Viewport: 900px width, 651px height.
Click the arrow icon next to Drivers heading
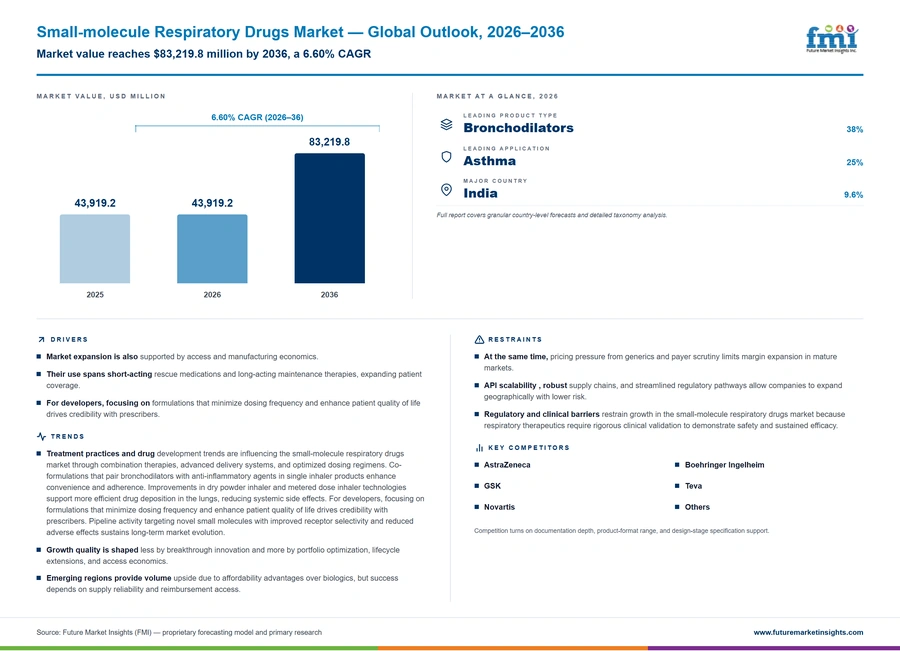point(41,339)
